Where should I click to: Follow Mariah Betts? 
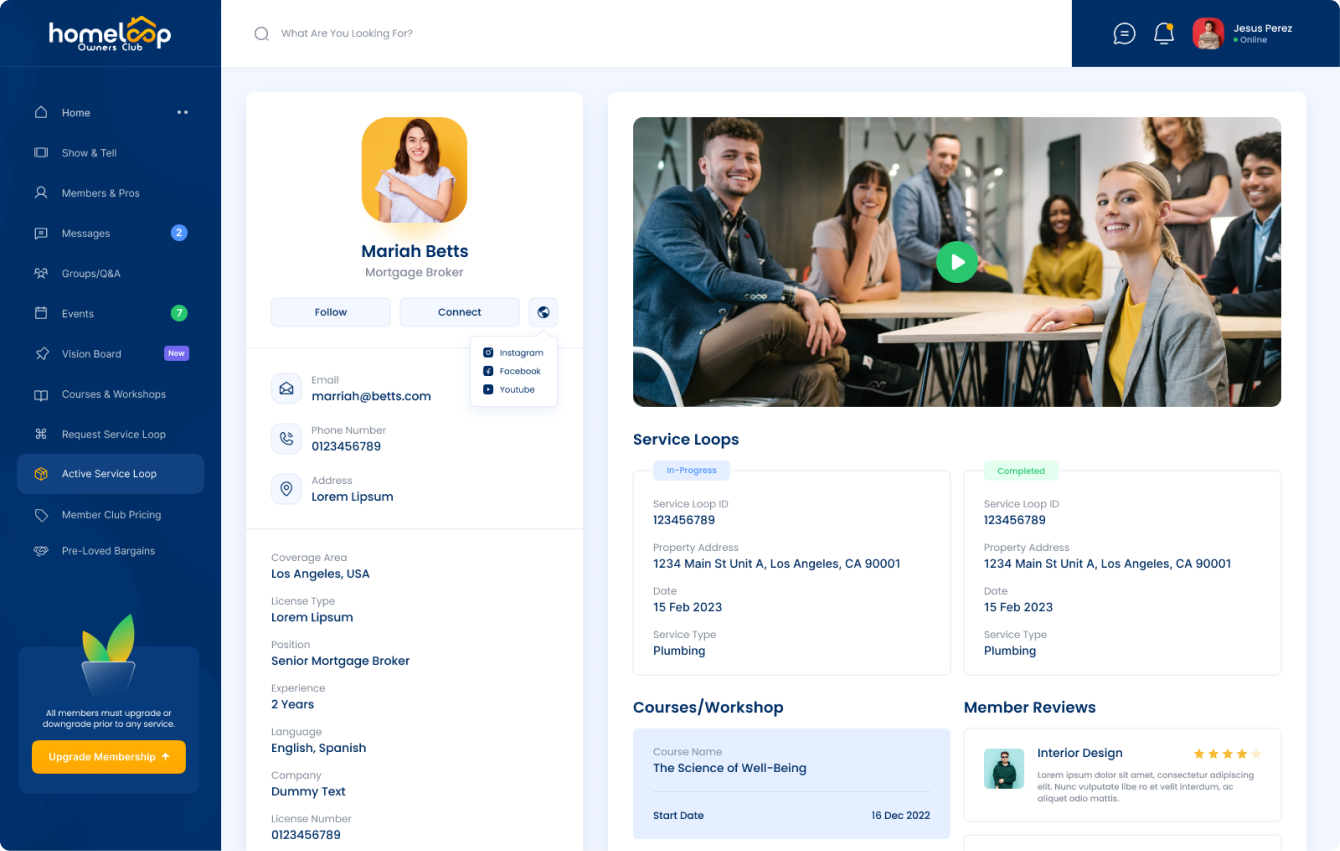pos(331,312)
